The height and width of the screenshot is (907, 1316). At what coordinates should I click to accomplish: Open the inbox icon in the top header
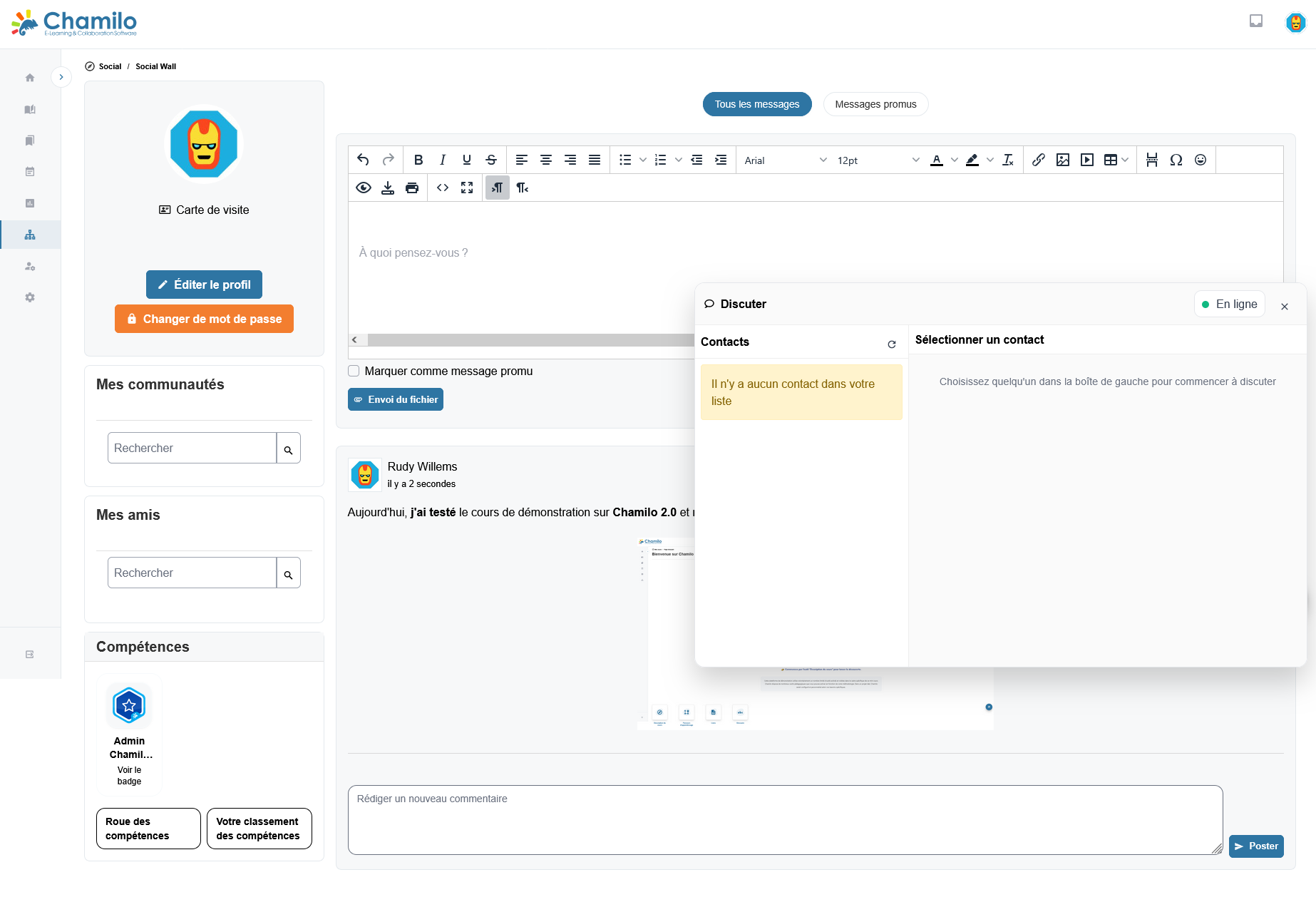tap(1256, 21)
